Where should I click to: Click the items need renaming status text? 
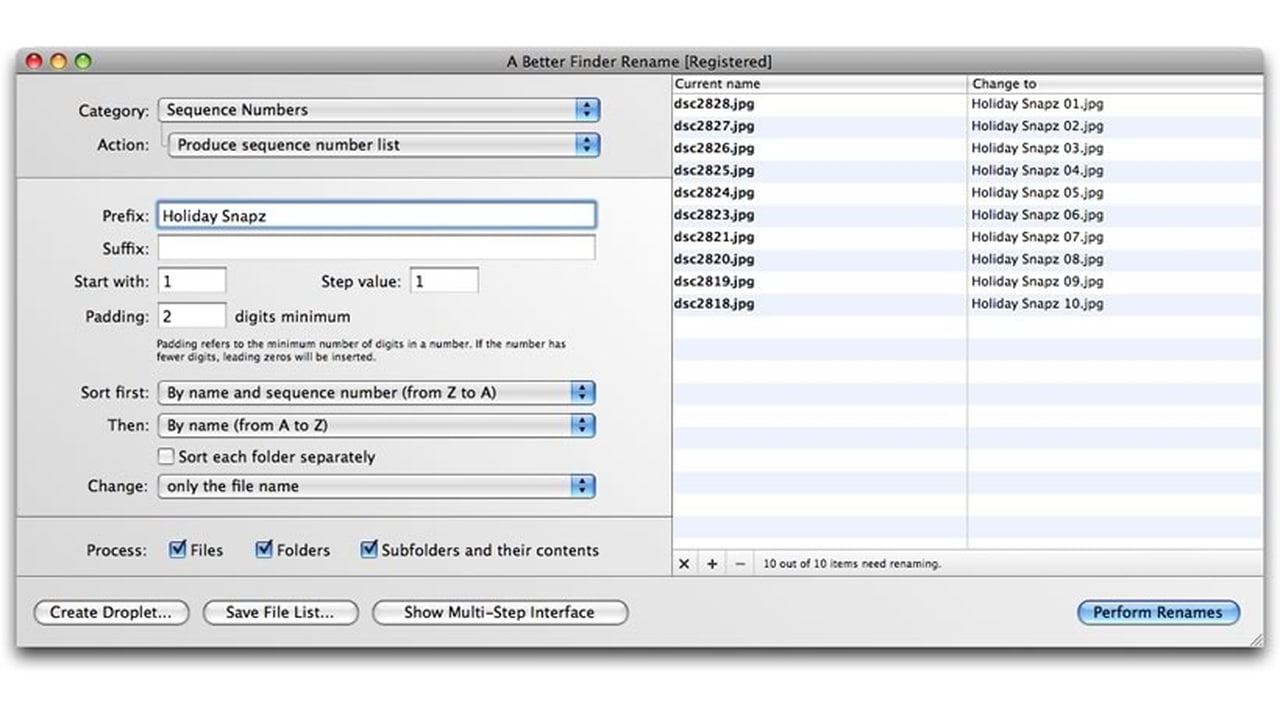pyautogui.click(x=852, y=564)
